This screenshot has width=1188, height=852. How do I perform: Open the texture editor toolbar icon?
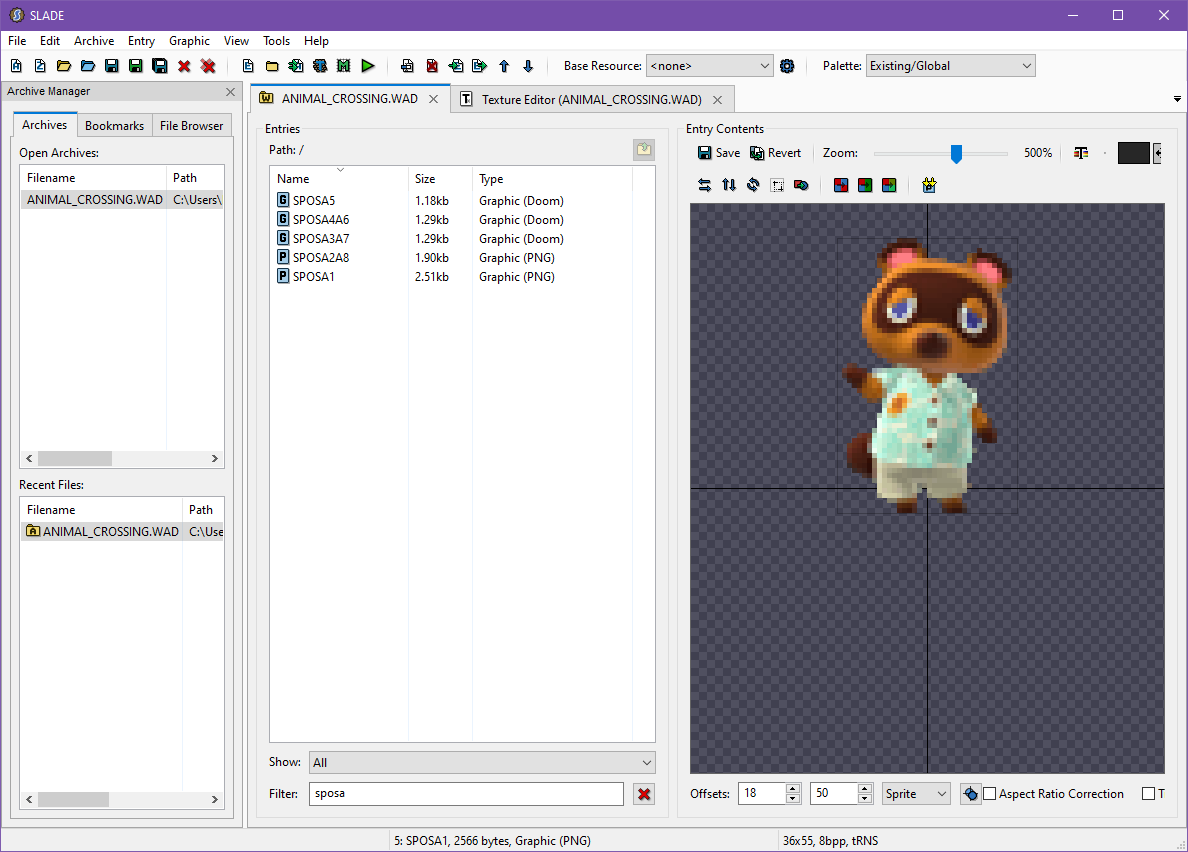[320, 66]
